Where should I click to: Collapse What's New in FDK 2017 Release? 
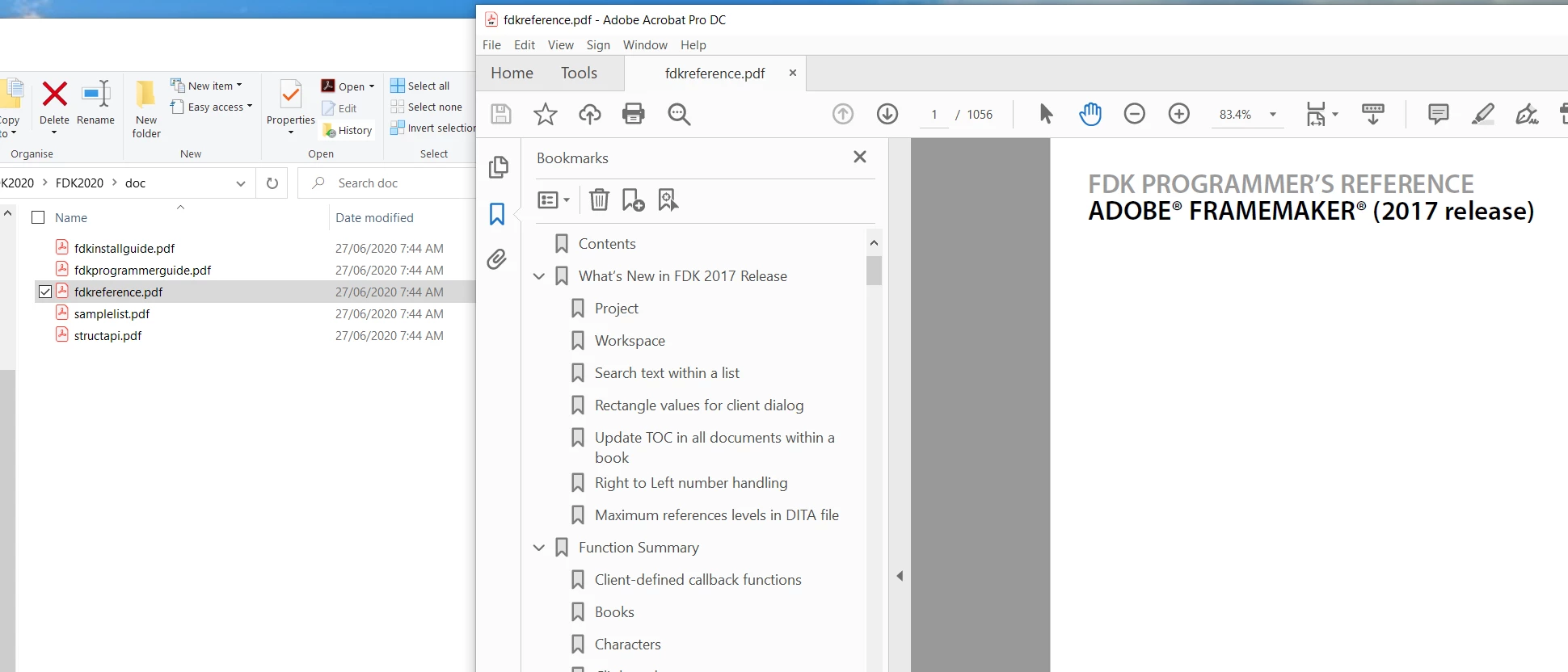[x=539, y=276]
